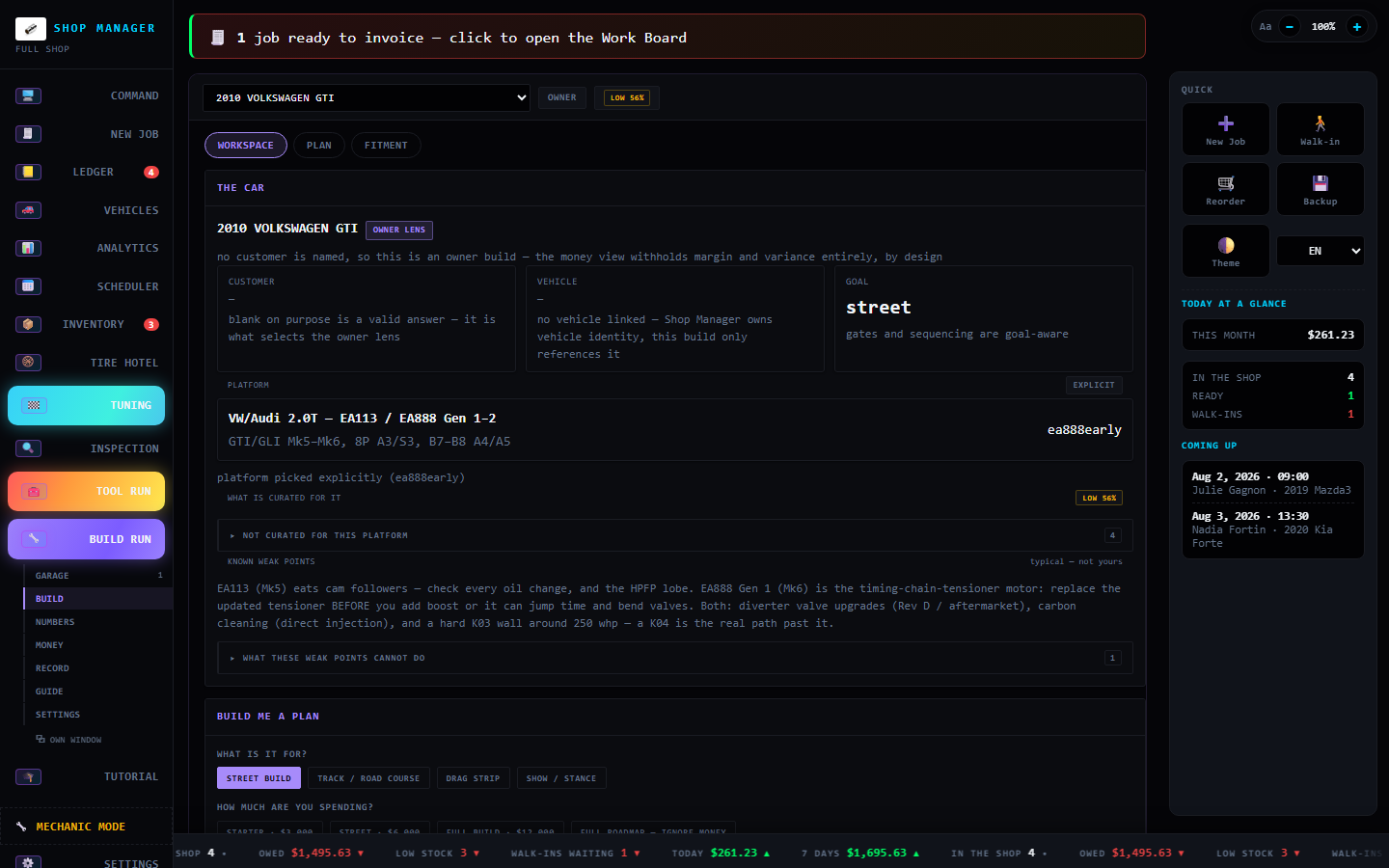Choose Street Build purpose
Screen dimensions: 1389x868
[x=259, y=778]
